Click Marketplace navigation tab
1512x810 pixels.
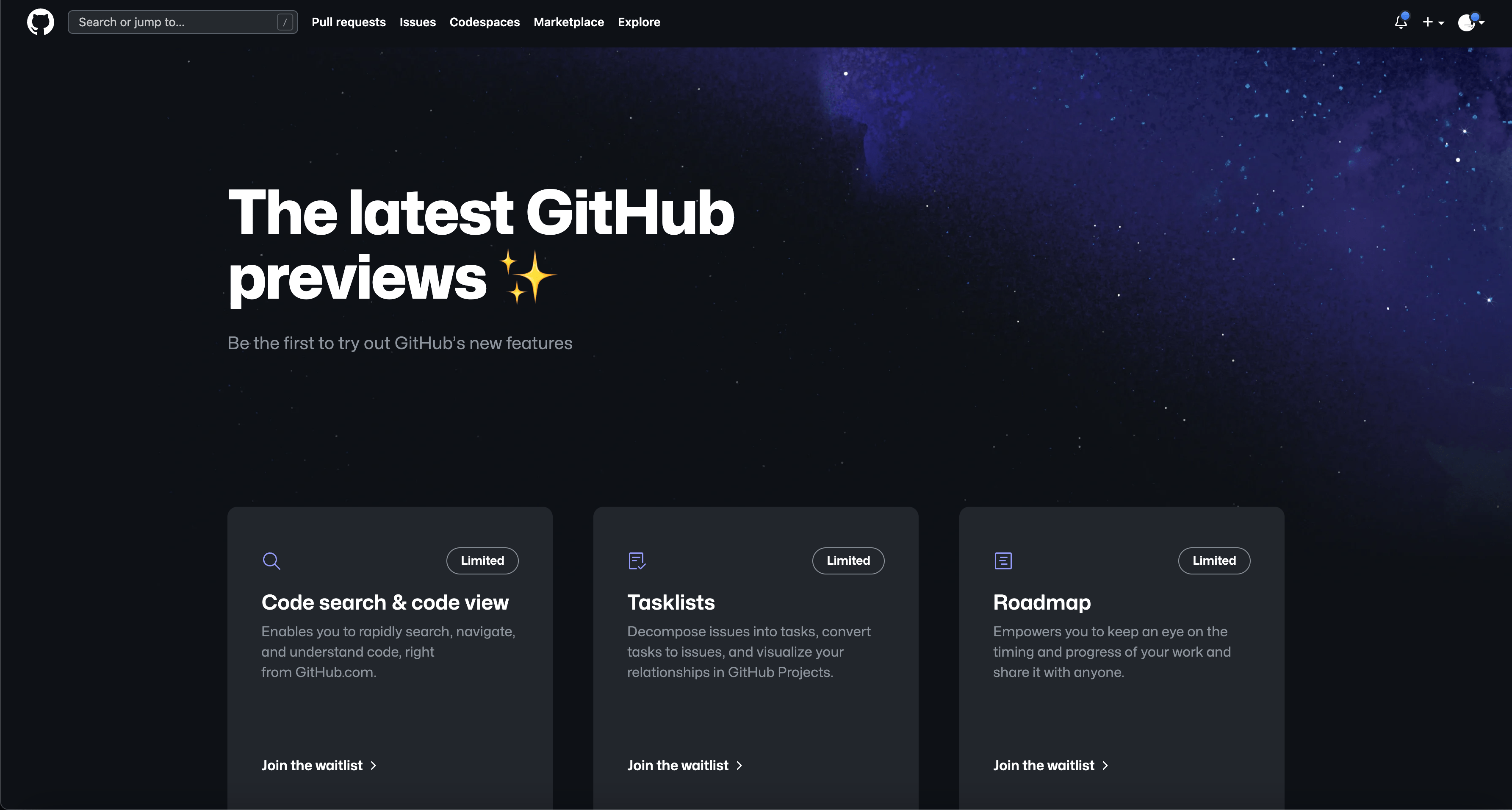(x=568, y=22)
